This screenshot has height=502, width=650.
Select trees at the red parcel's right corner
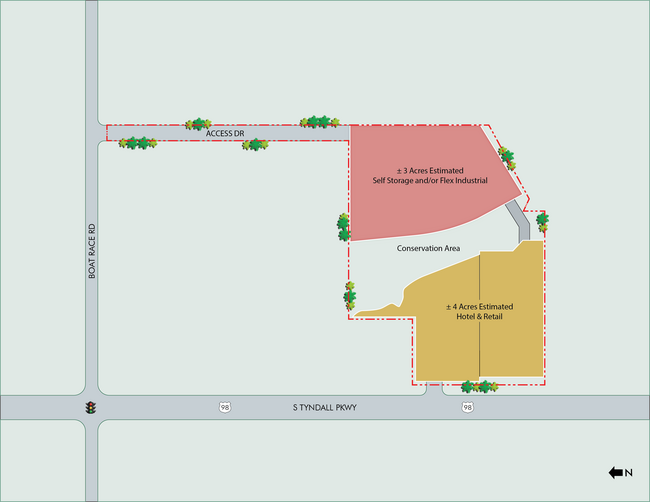(507, 158)
